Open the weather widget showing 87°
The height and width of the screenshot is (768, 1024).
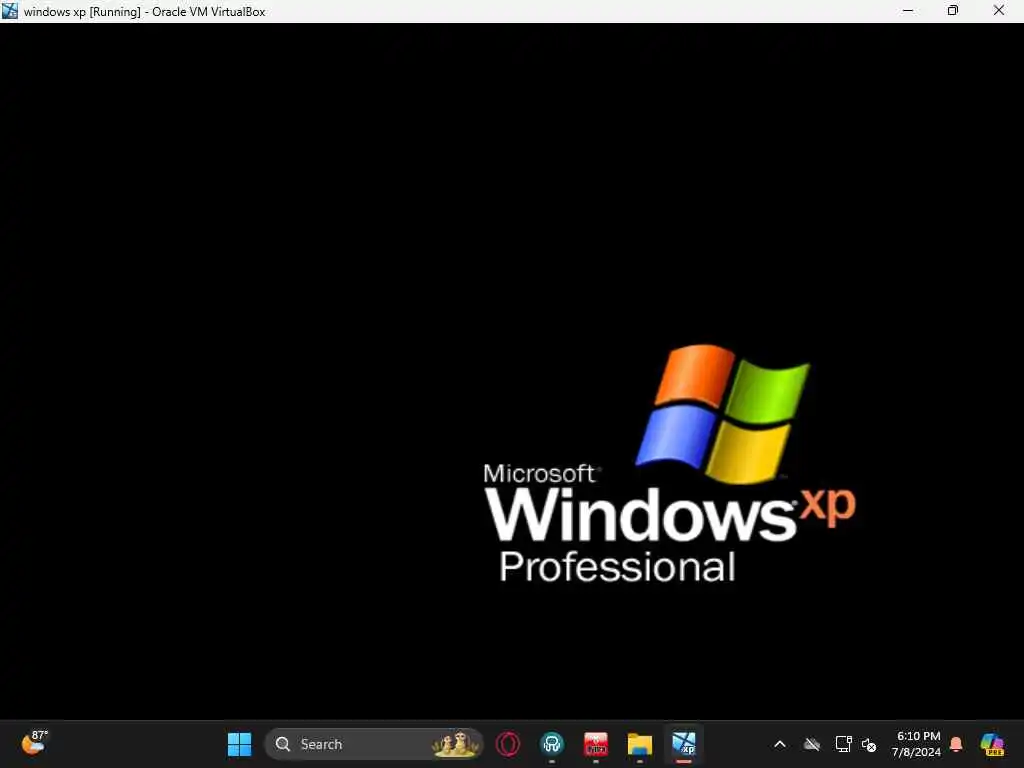coord(34,743)
